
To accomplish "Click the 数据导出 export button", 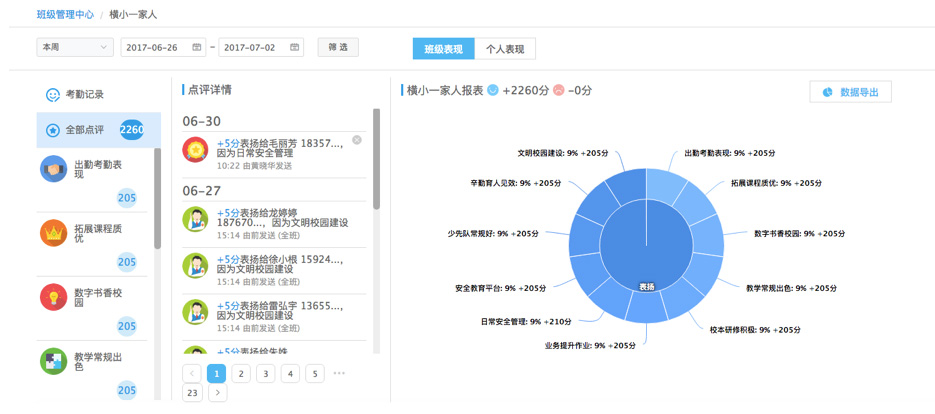I will (x=850, y=92).
